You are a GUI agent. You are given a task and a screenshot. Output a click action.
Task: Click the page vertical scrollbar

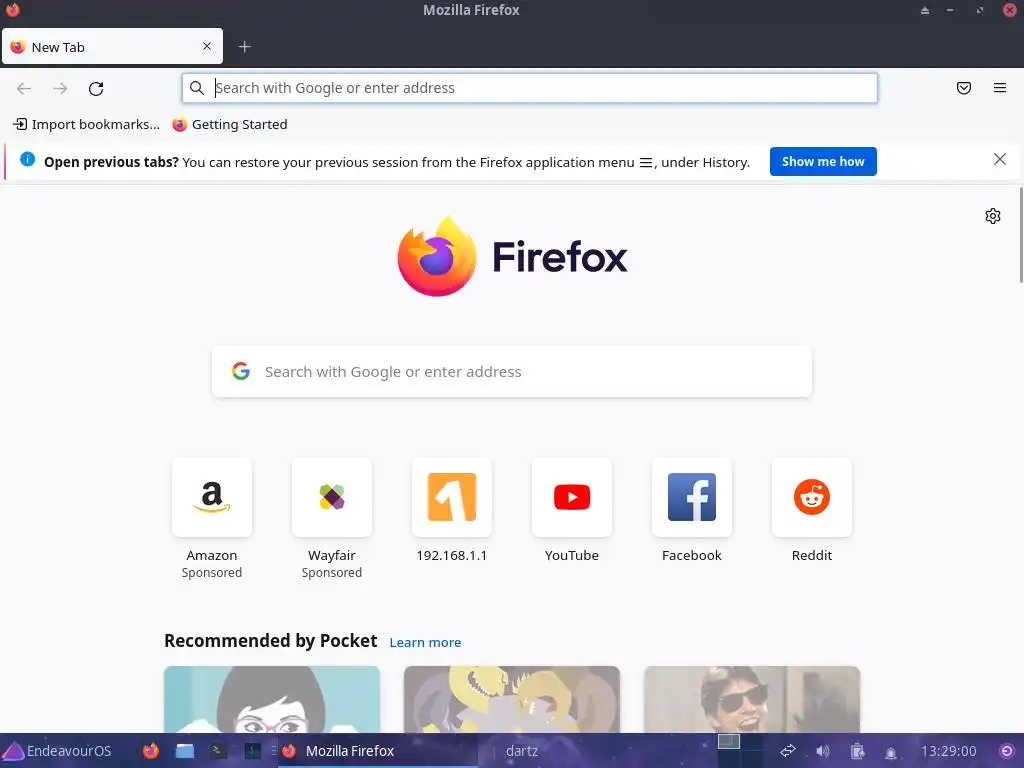tap(1021, 235)
